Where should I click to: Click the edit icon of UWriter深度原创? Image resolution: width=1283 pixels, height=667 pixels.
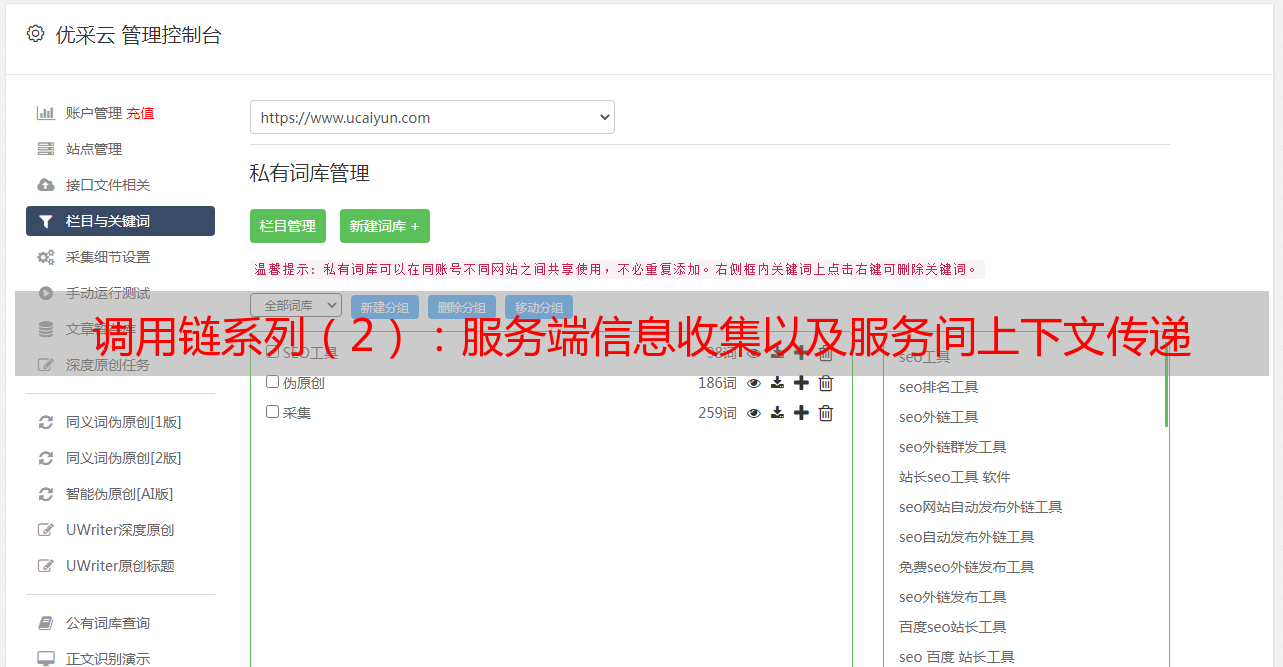pos(46,530)
